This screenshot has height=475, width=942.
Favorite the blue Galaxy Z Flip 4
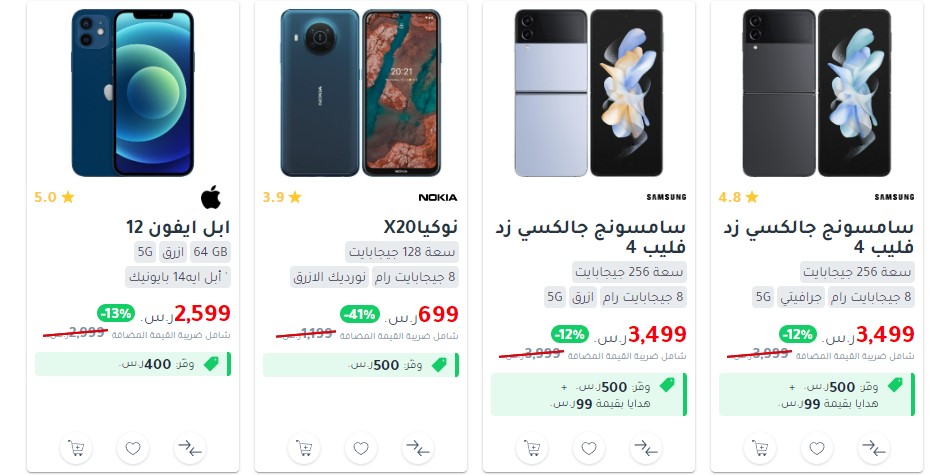(x=589, y=448)
